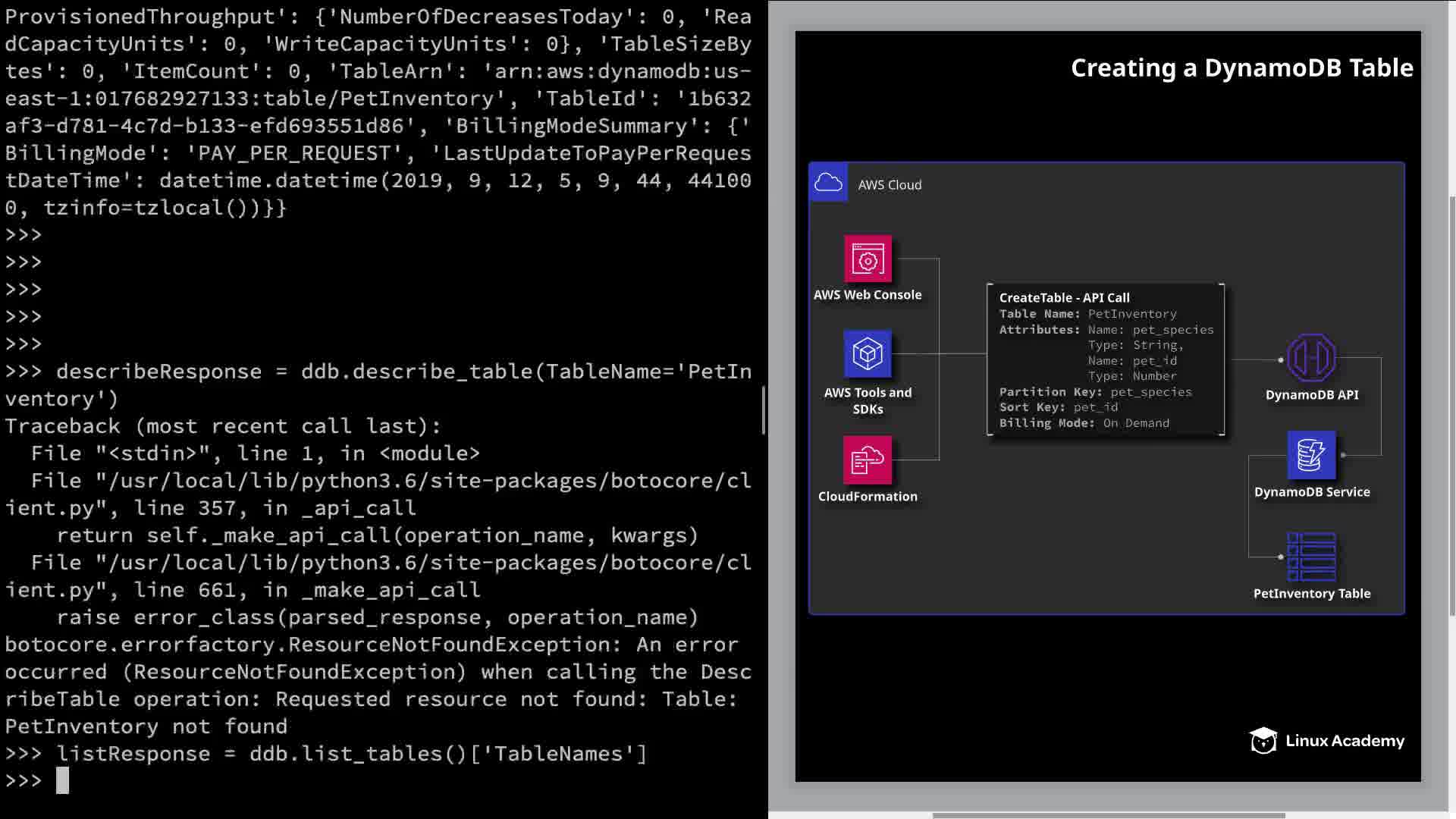Click the AWS Cloud label text

890,185
